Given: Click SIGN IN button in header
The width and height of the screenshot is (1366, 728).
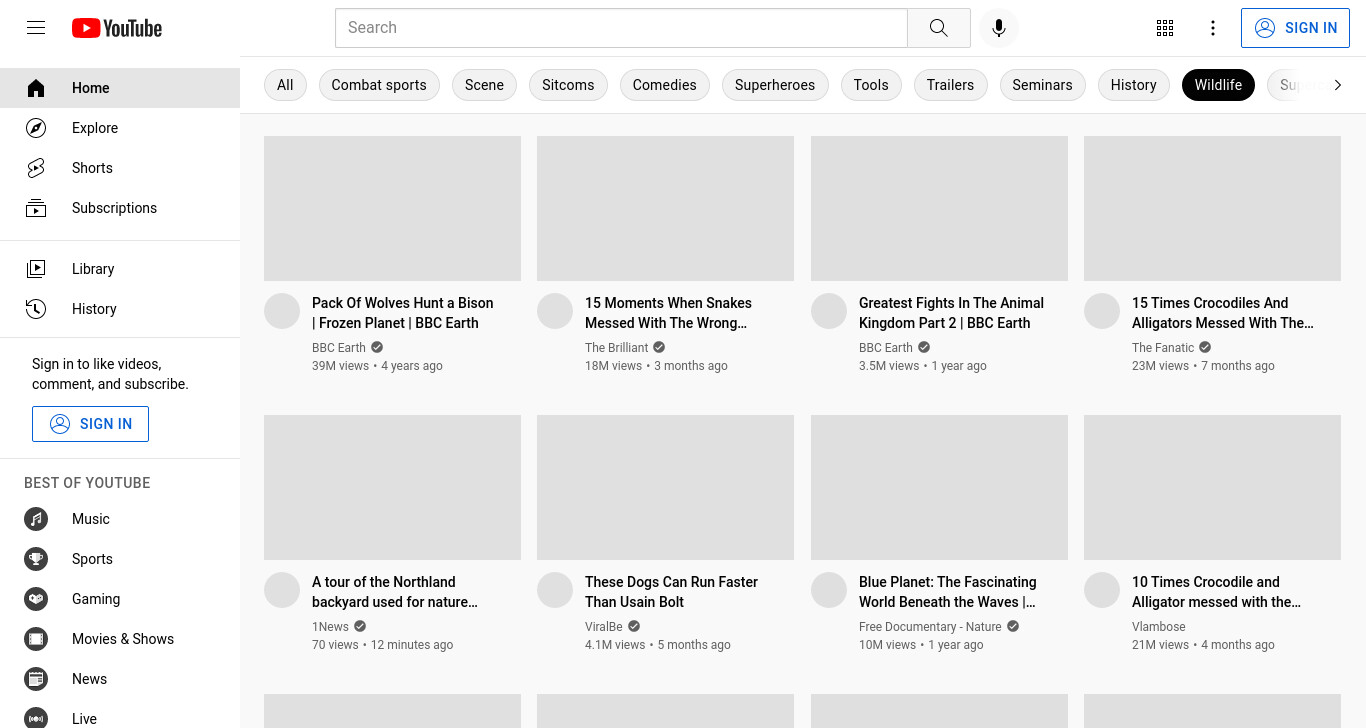Looking at the screenshot, I should (x=1295, y=28).
